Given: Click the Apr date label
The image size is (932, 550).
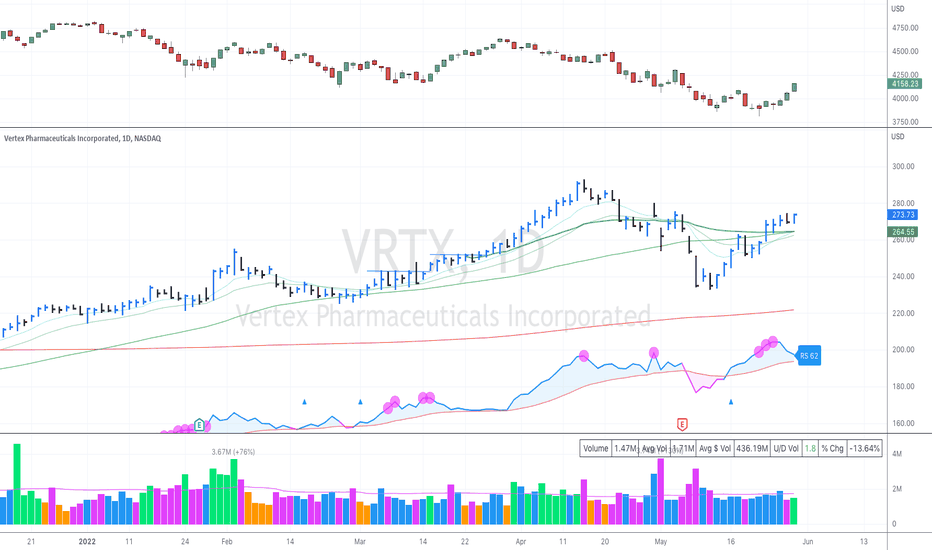Looking at the screenshot, I should 521,542.
